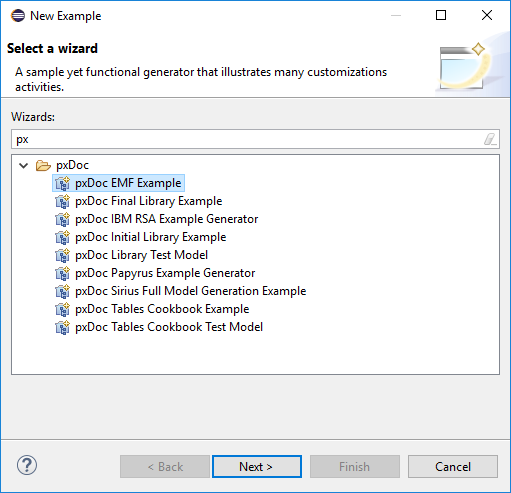Dismiss the dialog with Cancel
This screenshot has height=493, width=511.
pyautogui.click(x=453, y=466)
